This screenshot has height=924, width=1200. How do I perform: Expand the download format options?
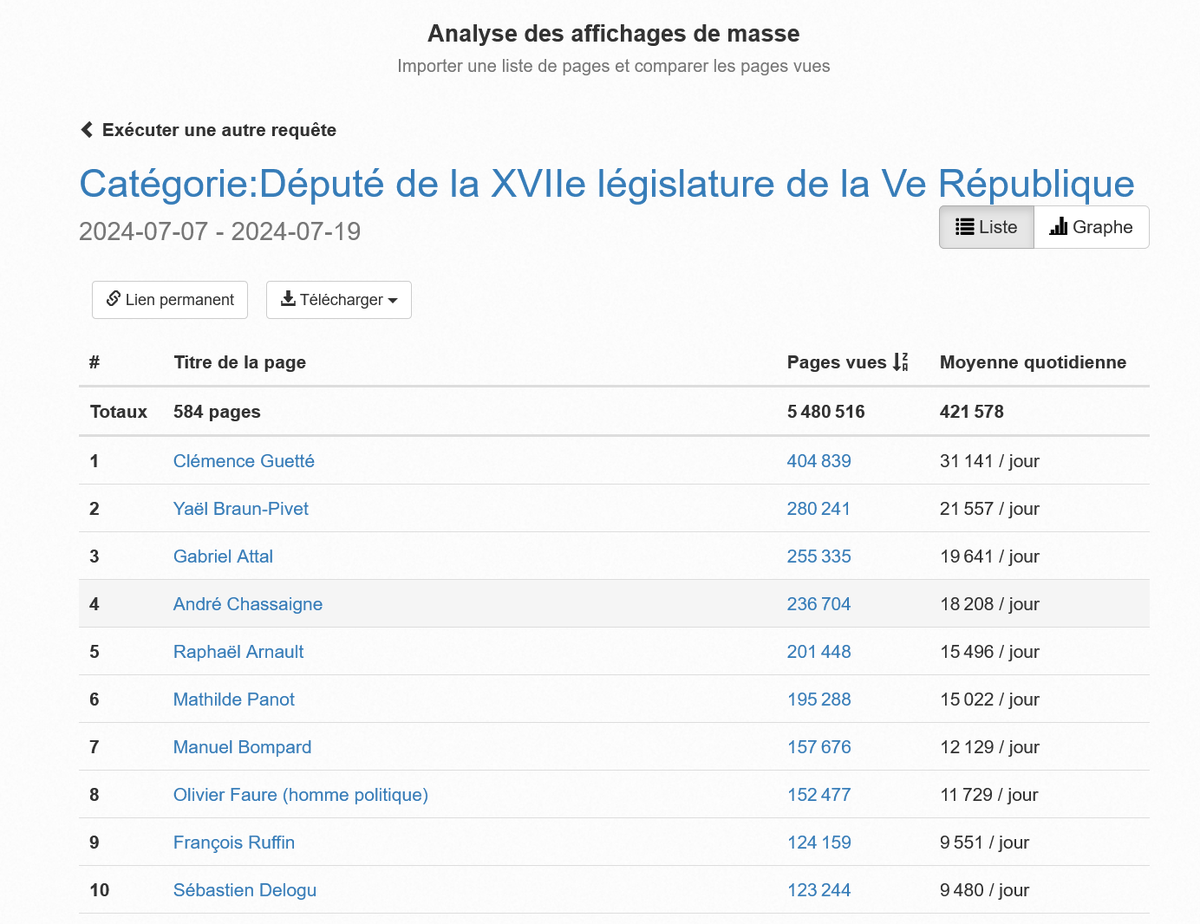338,299
